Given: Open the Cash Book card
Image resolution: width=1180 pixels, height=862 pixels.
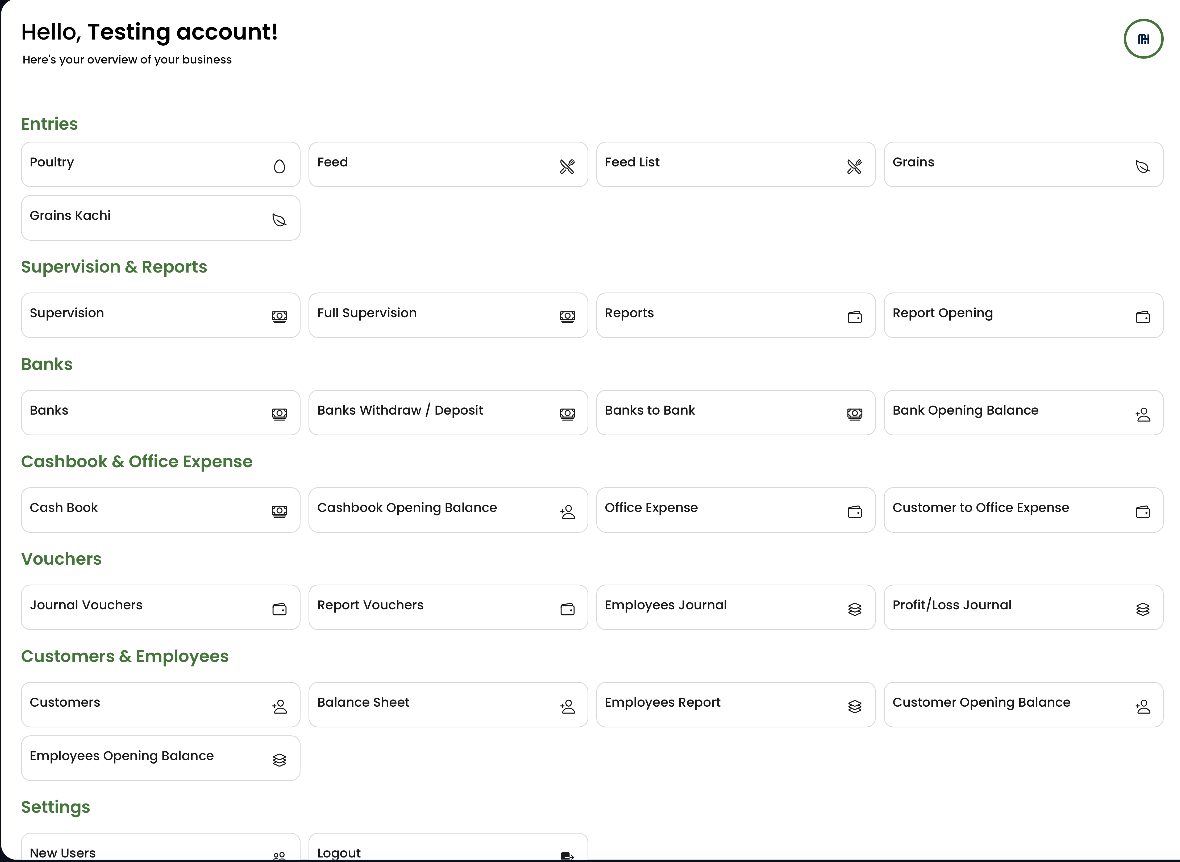Looking at the screenshot, I should click(160, 509).
